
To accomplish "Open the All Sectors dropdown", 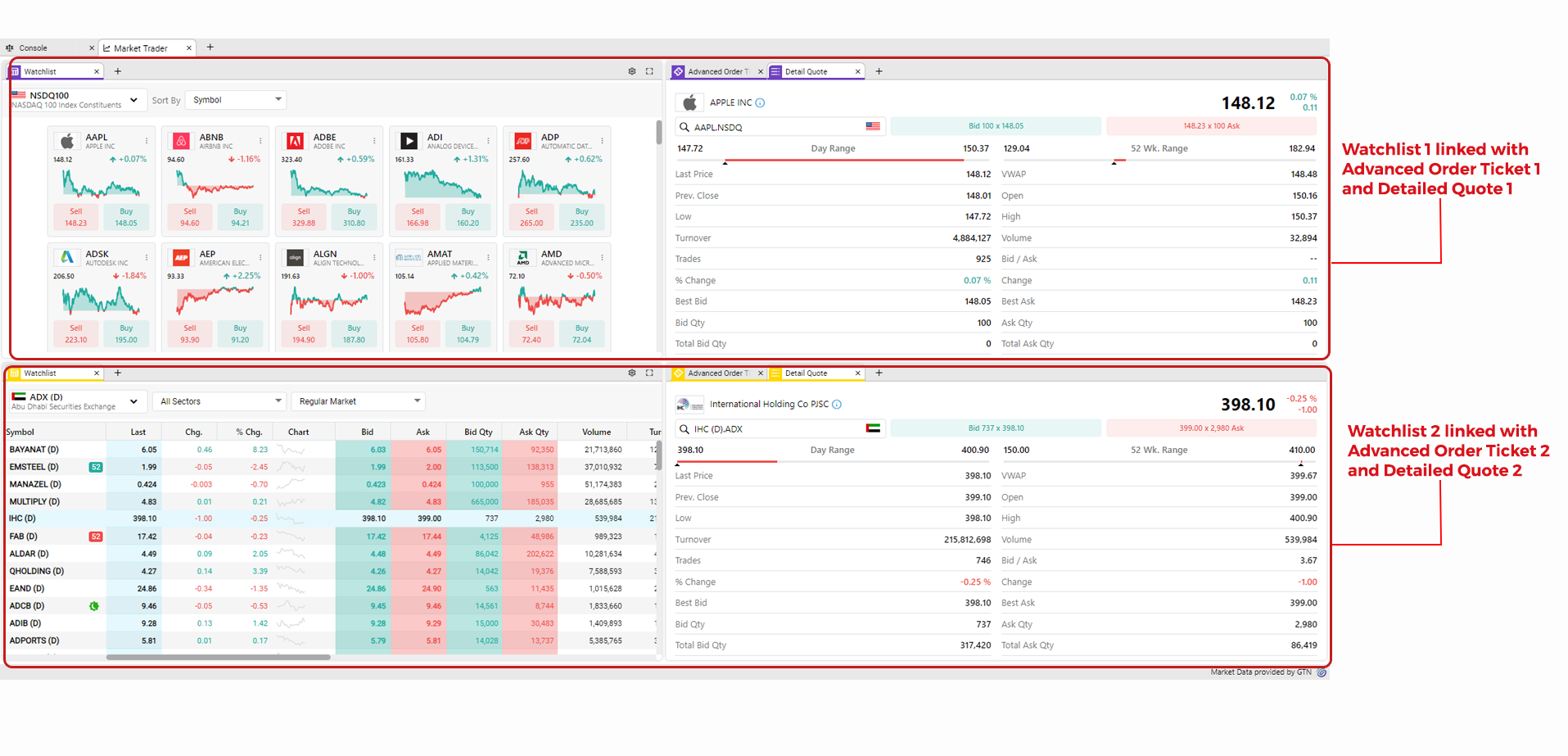I will 221,401.
